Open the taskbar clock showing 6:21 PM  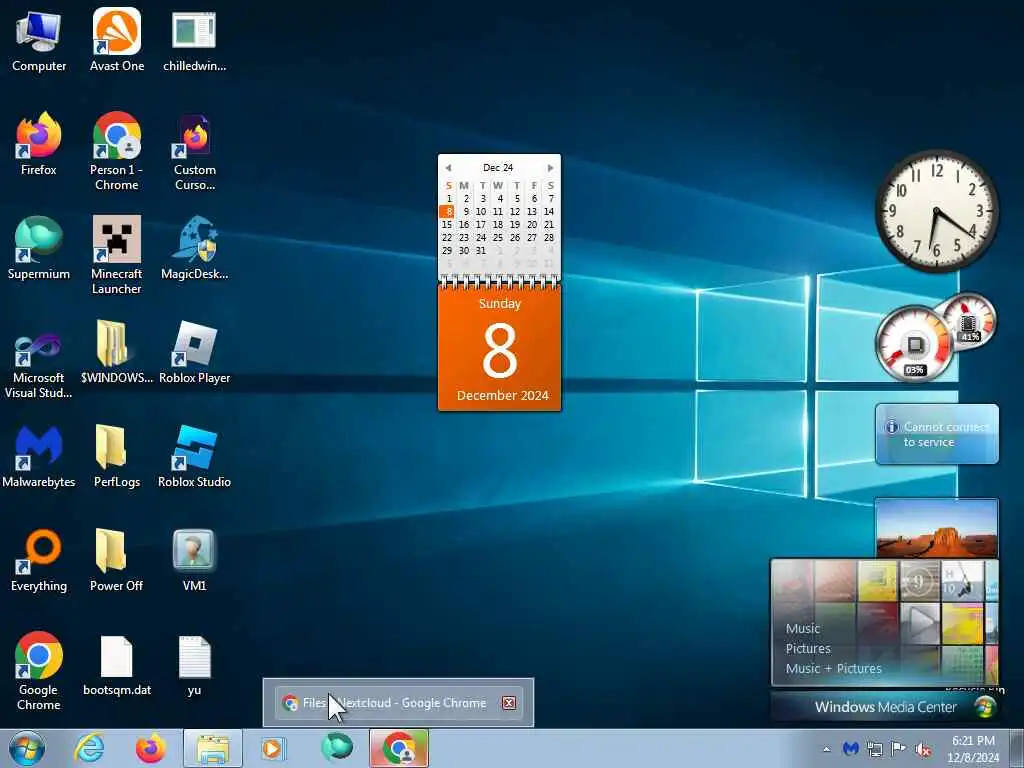pos(973,749)
